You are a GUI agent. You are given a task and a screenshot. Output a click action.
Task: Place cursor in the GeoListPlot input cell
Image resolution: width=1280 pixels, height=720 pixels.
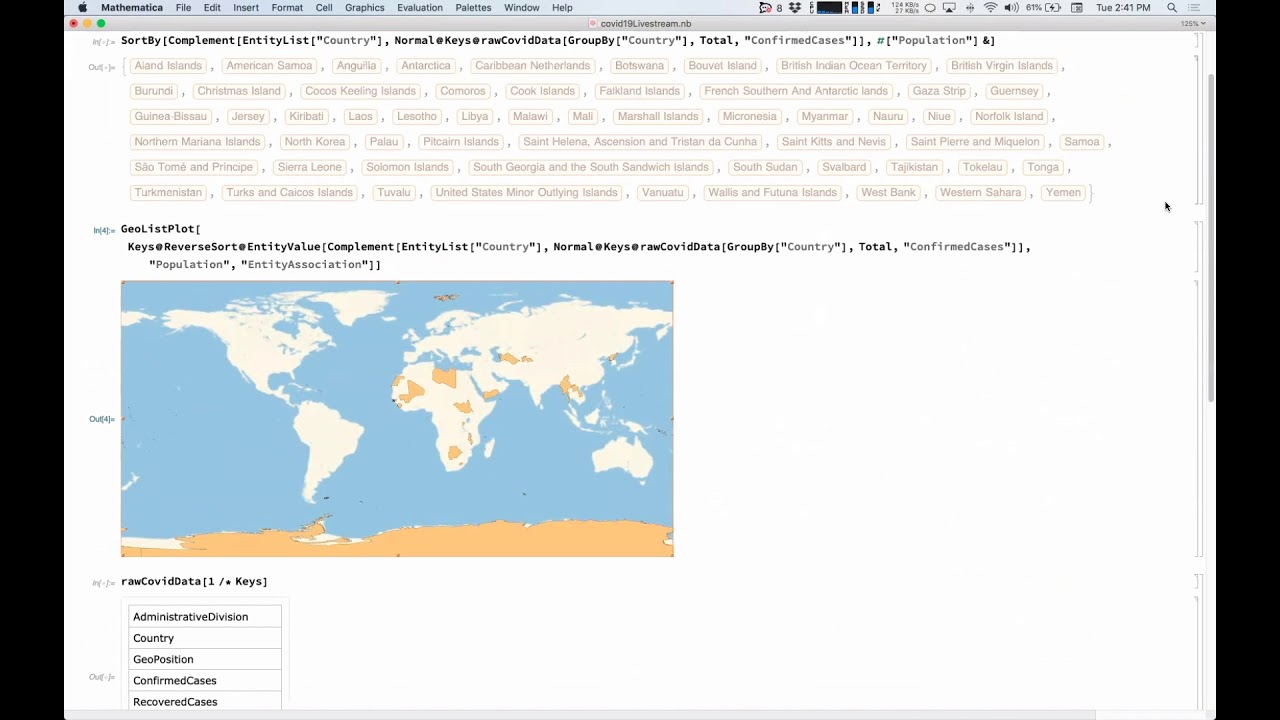click(576, 247)
